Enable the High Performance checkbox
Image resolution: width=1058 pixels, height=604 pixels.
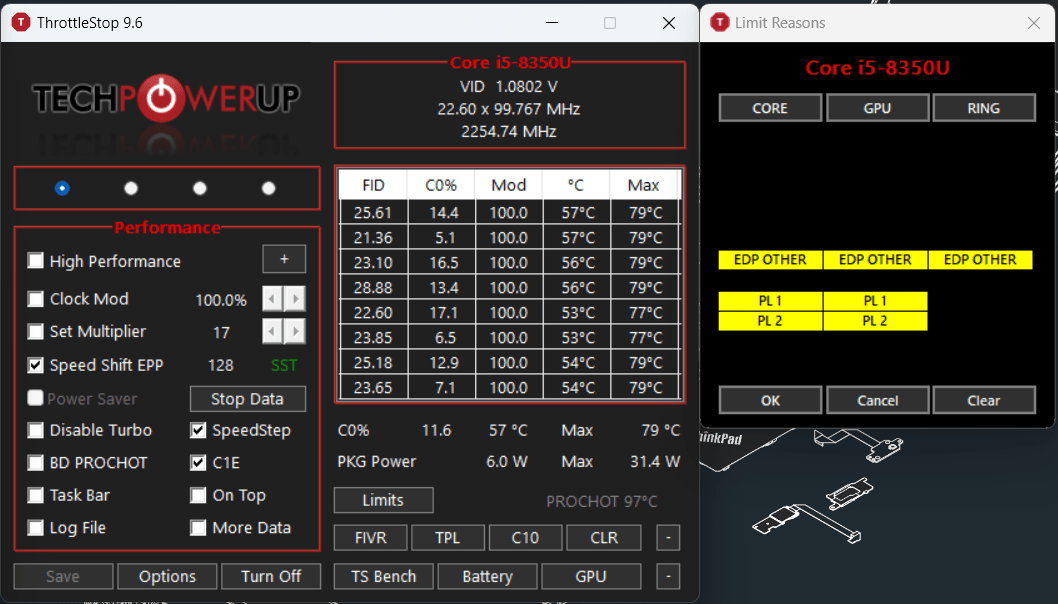(x=36, y=261)
